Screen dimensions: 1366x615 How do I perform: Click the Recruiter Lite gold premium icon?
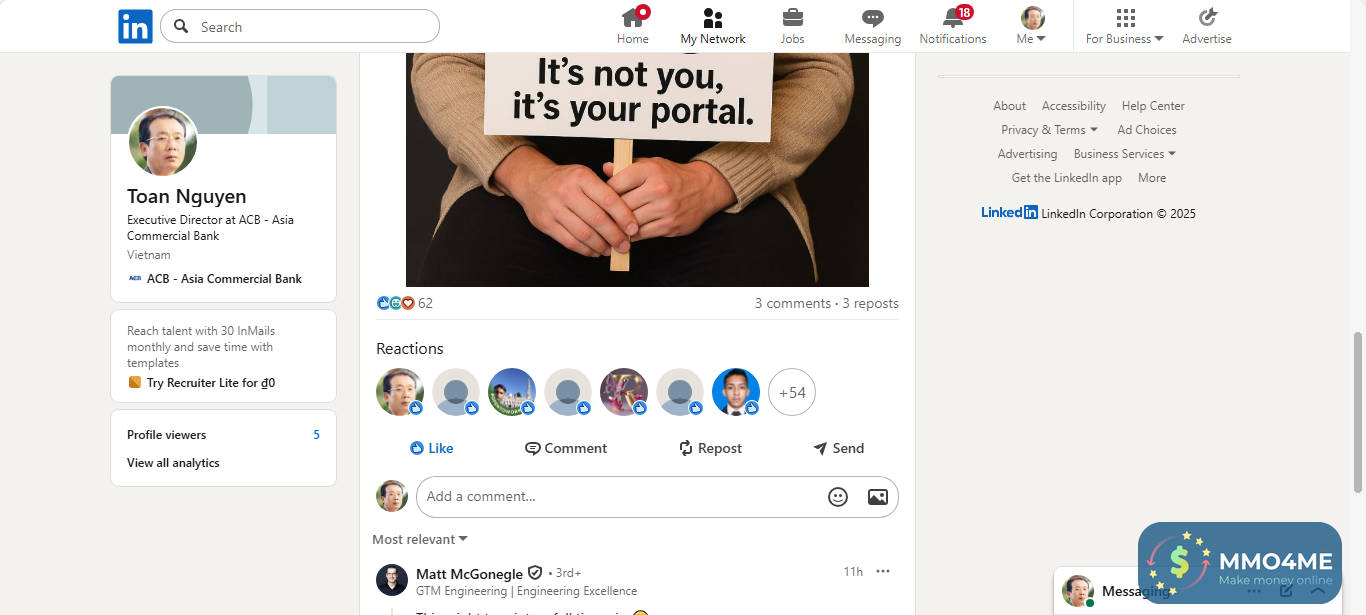(x=135, y=382)
